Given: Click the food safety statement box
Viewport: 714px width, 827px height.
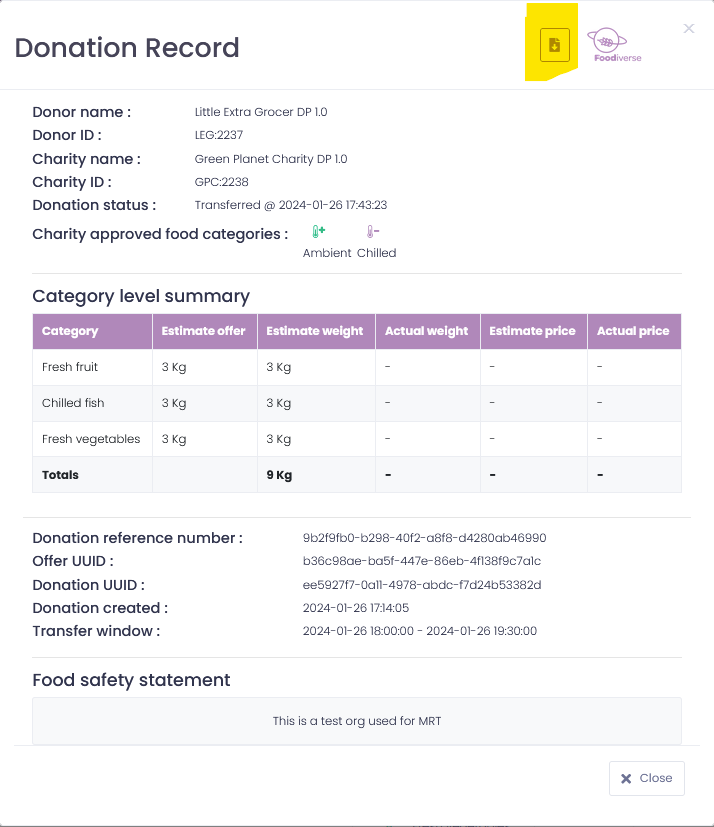Looking at the screenshot, I should [357, 721].
